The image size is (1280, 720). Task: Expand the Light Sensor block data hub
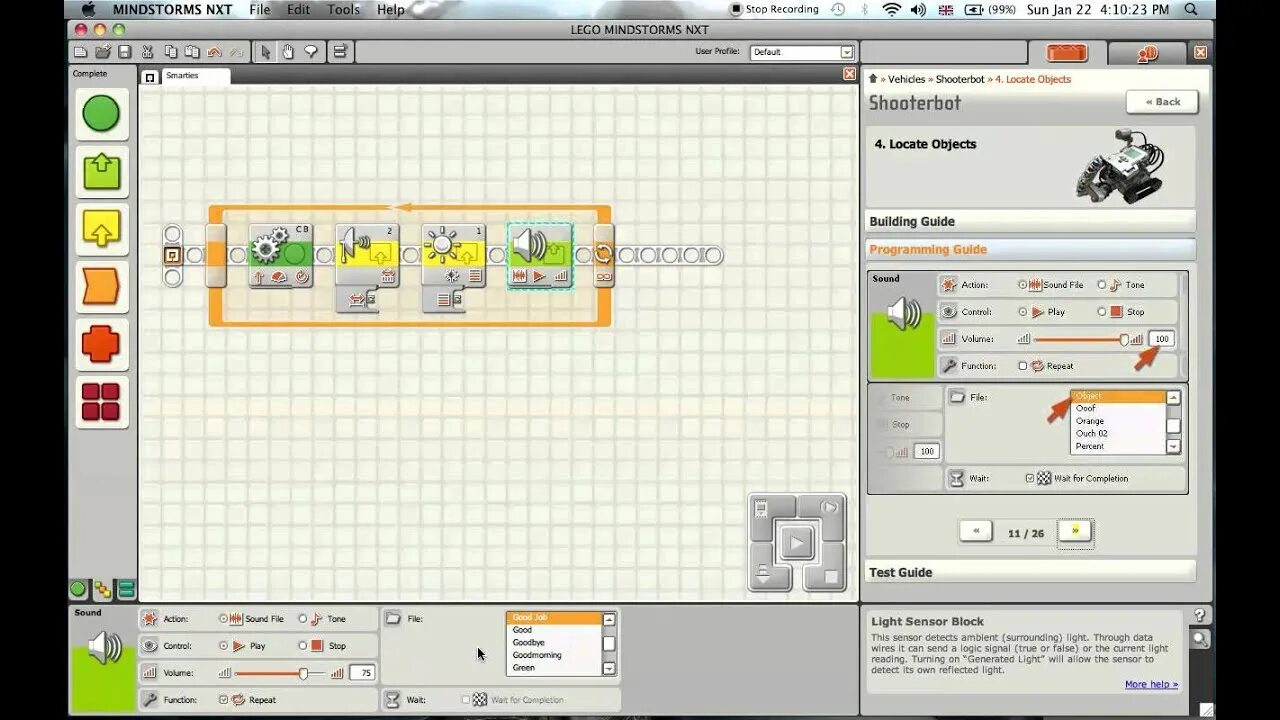coord(444,299)
